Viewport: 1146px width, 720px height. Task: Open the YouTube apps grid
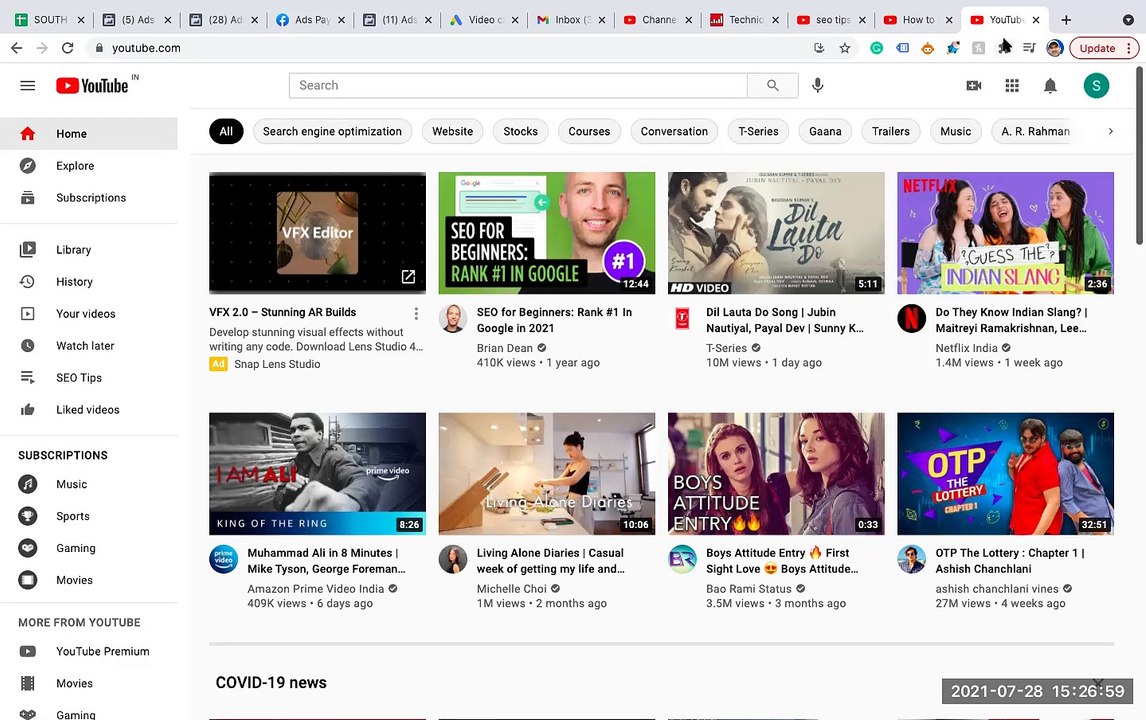(1012, 86)
